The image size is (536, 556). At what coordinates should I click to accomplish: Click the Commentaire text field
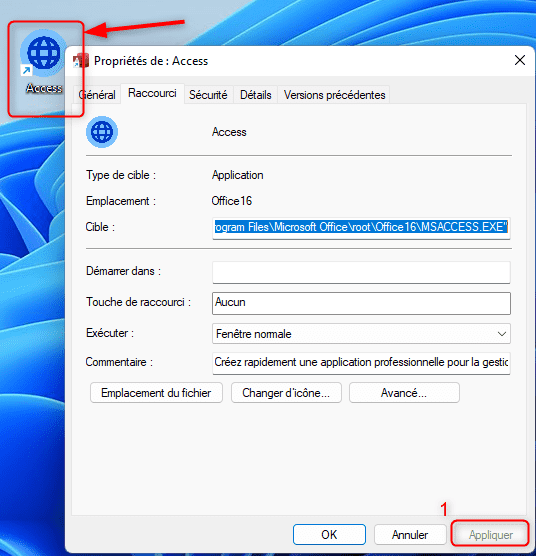(361, 363)
